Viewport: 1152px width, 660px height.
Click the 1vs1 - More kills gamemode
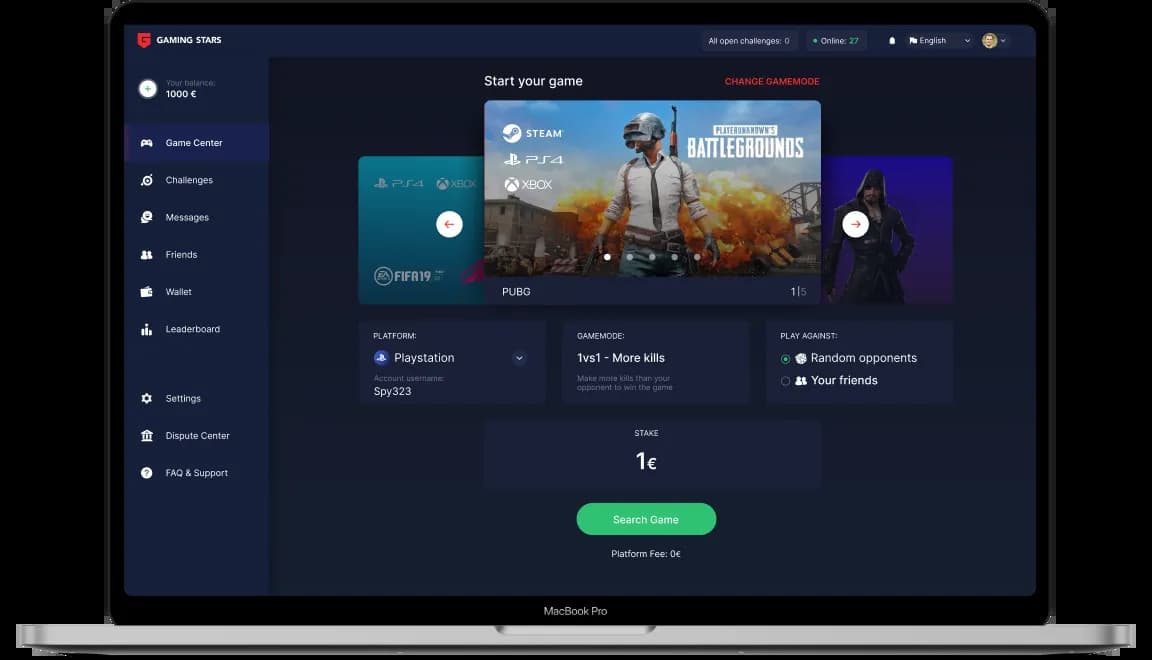(x=621, y=358)
